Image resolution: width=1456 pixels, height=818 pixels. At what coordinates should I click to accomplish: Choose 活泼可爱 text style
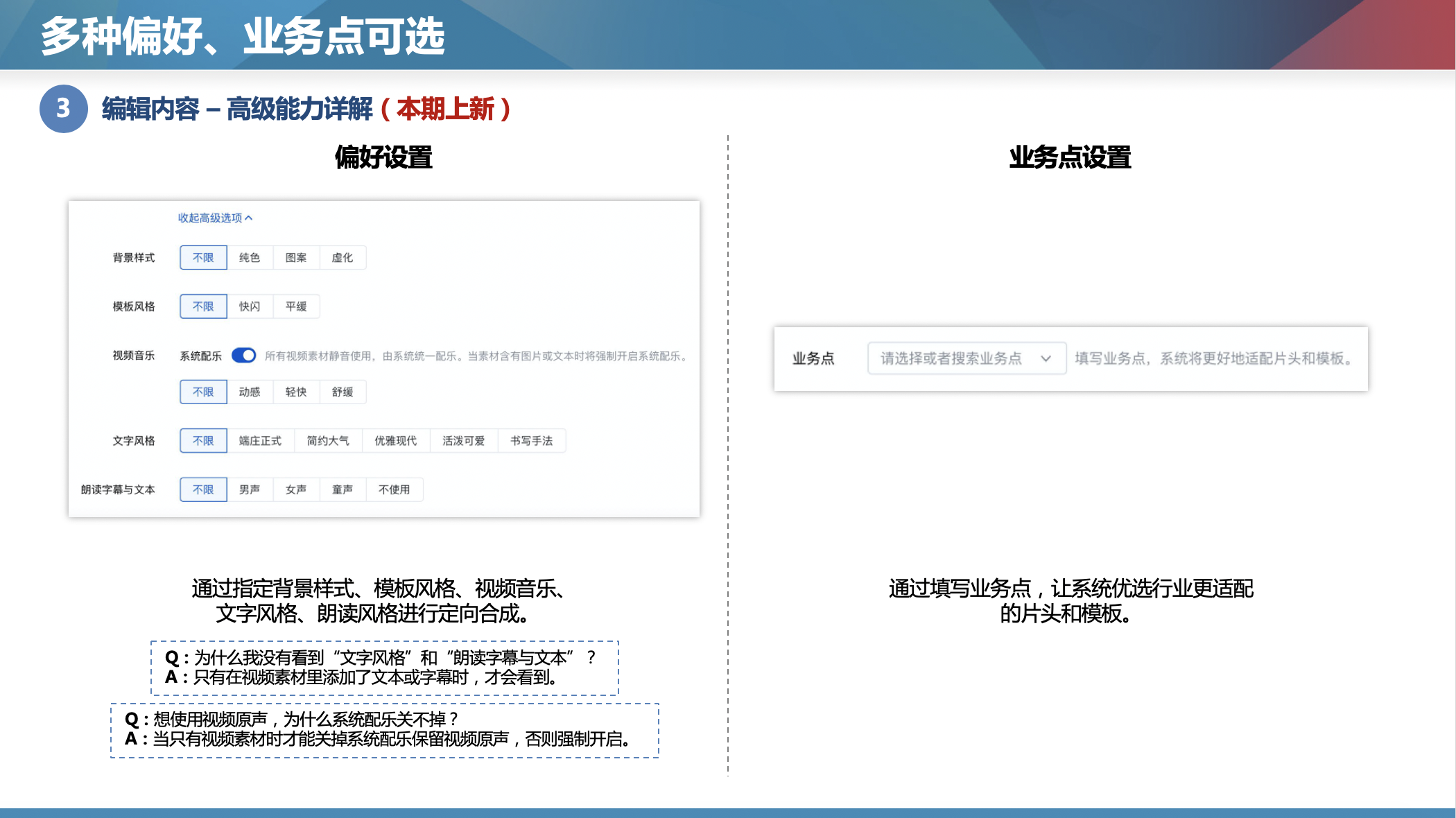(x=464, y=441)
